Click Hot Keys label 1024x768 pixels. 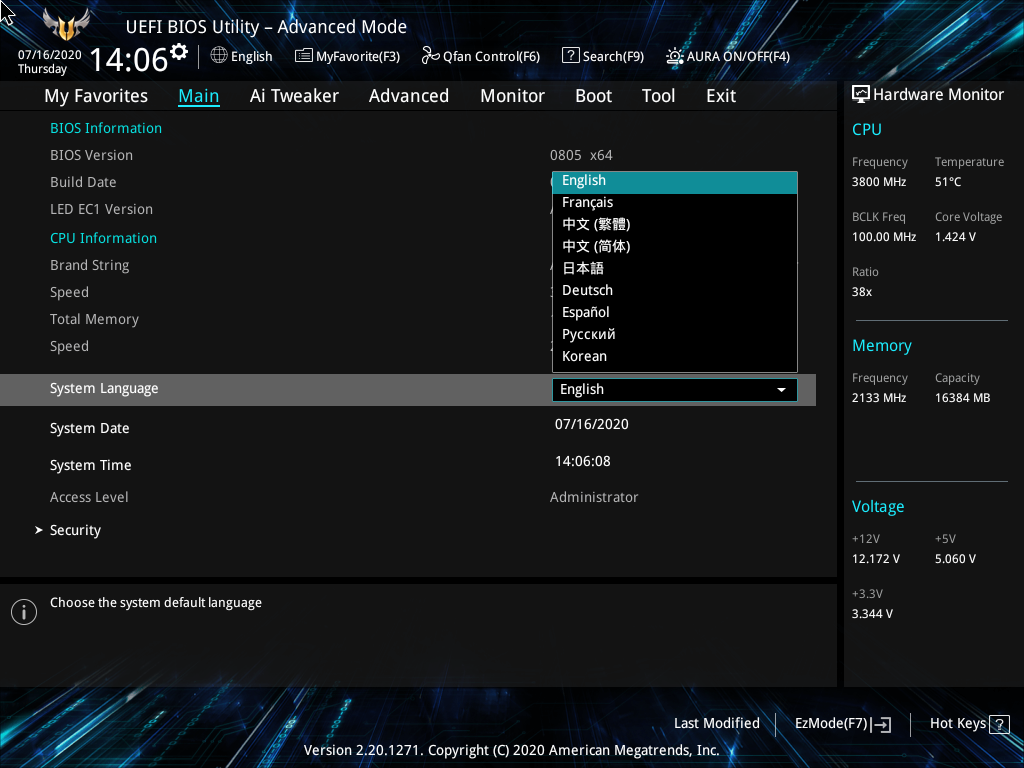click(958, 723)
